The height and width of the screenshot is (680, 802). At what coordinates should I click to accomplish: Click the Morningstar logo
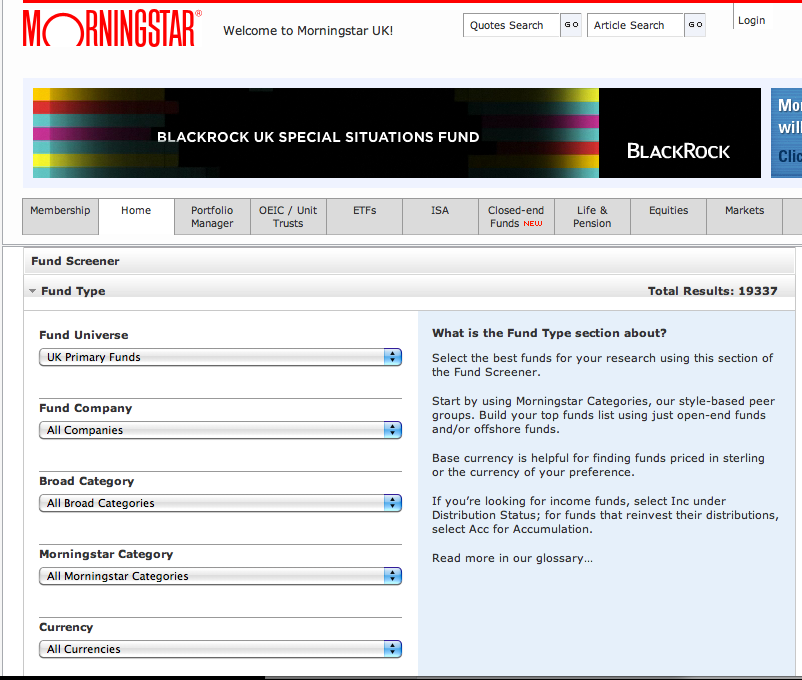[x=112, y=29]
